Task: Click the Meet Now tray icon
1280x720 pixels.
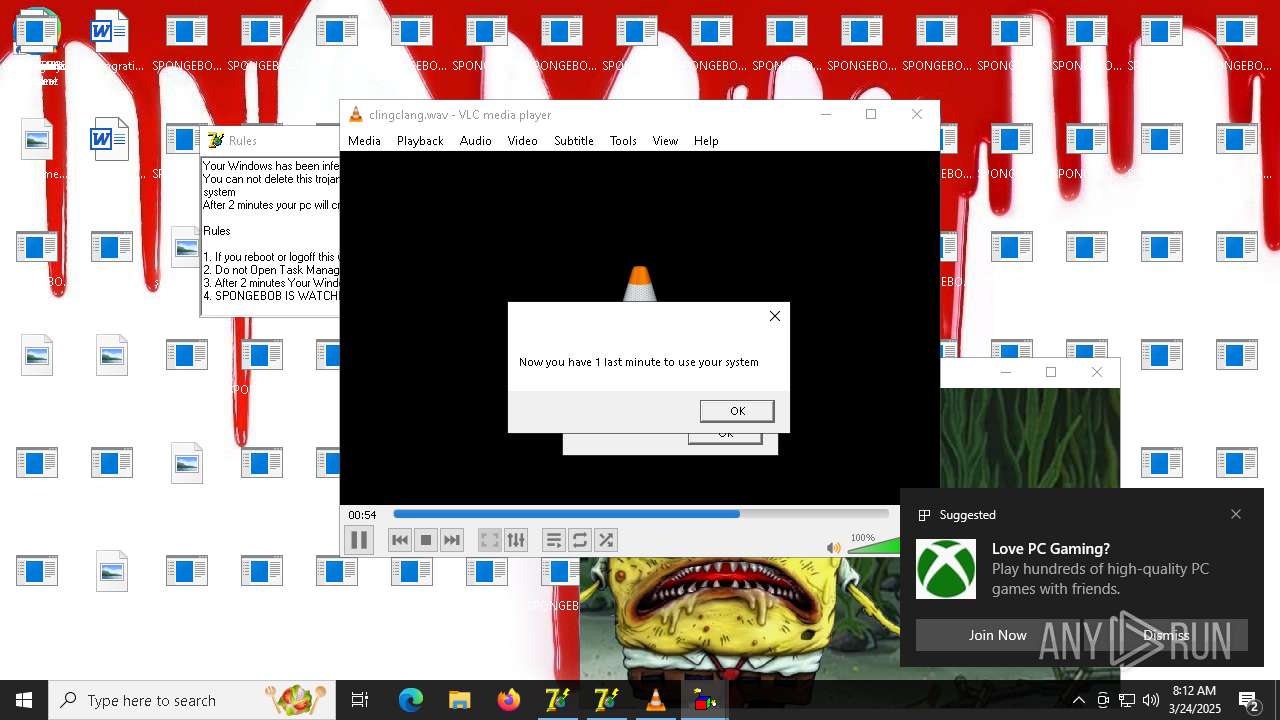Action: [1103, 700]
